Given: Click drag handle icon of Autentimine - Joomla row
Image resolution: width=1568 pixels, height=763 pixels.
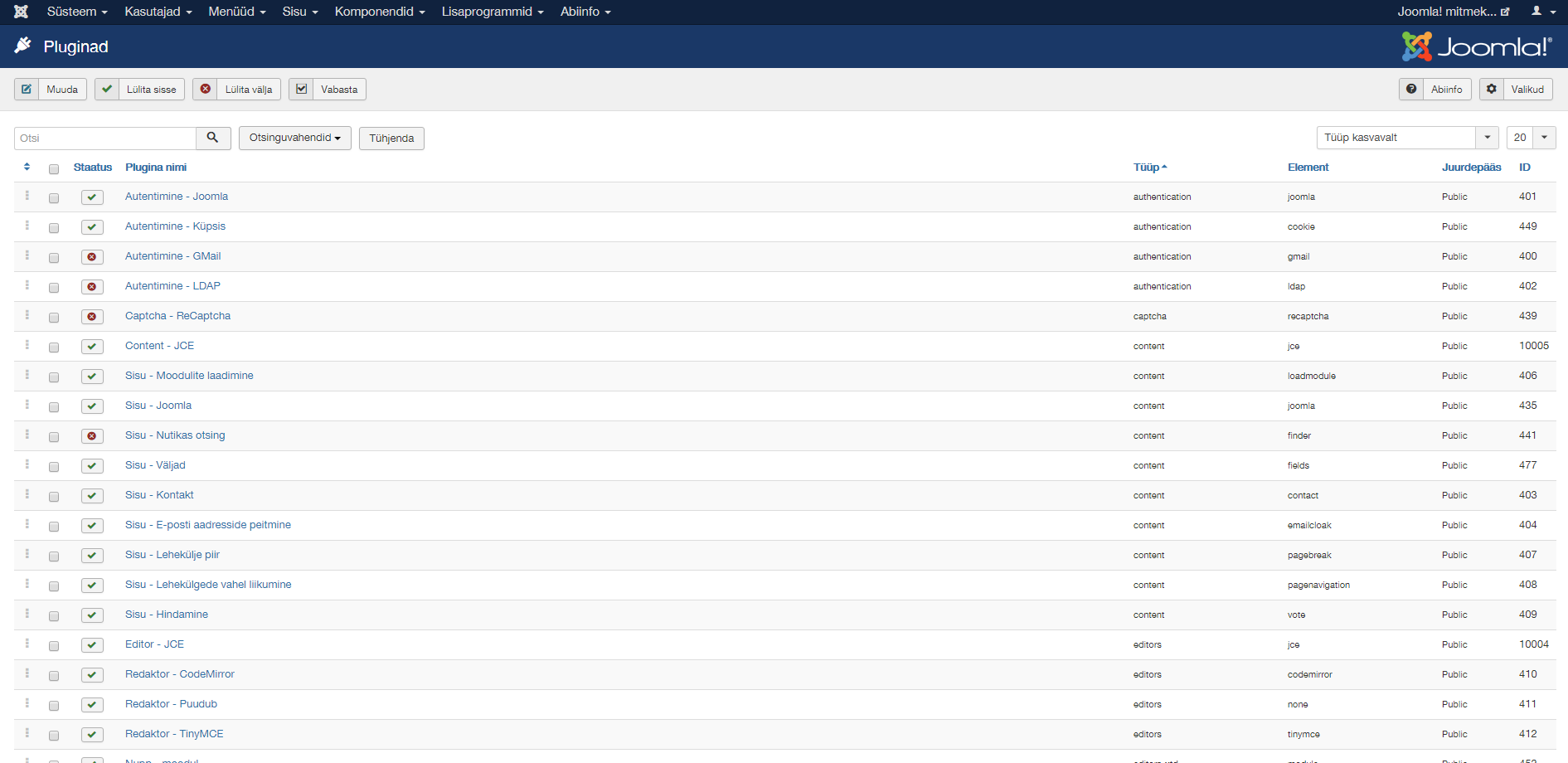Looking at the screenshot, I should (27, 196).
